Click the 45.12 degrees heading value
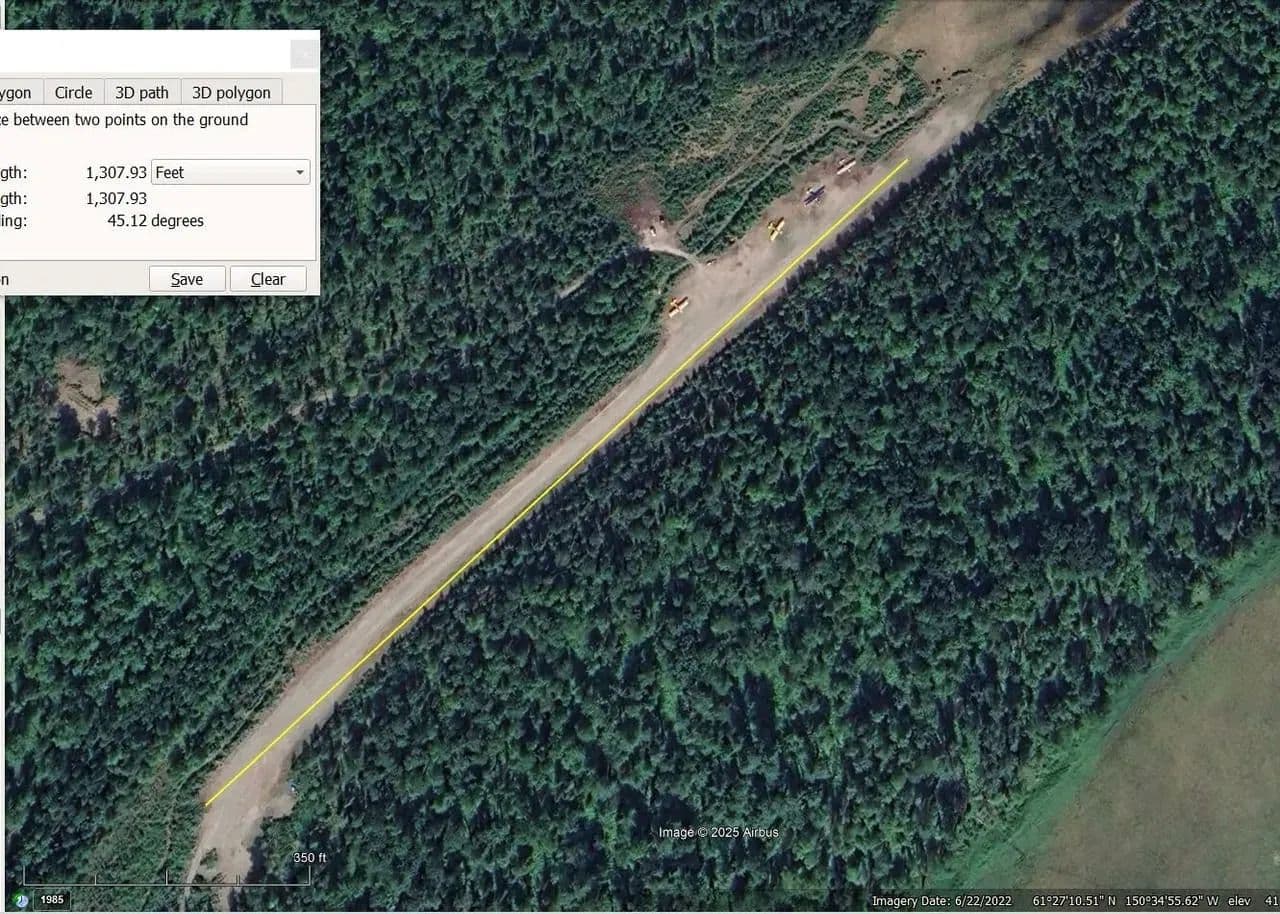 [x=156, y=220]
